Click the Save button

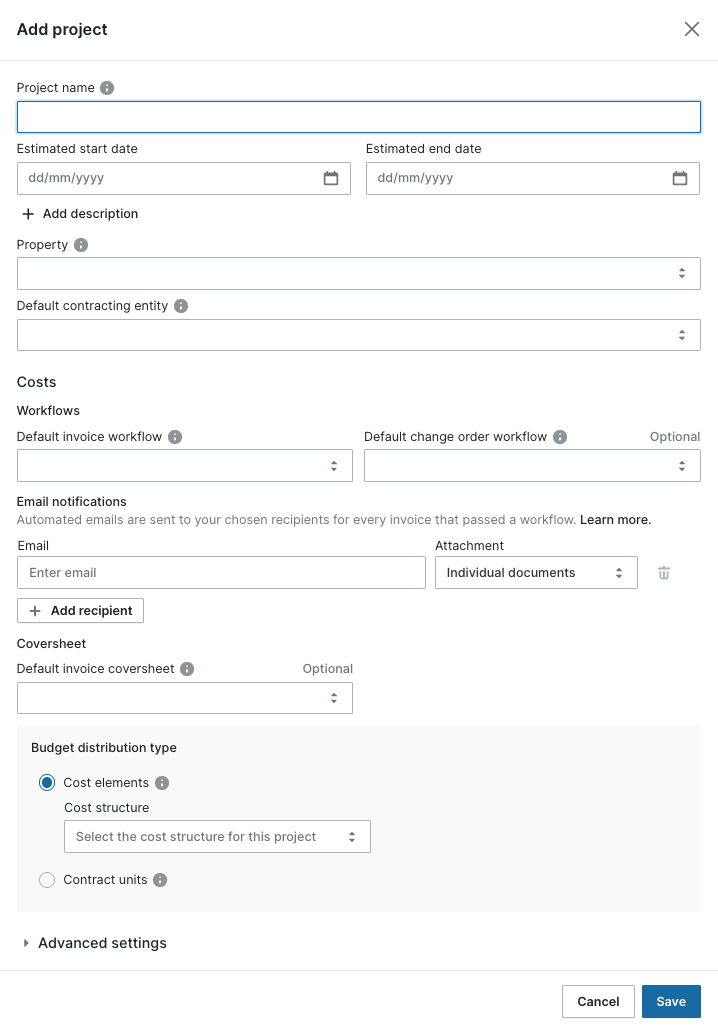point(671,1001)
